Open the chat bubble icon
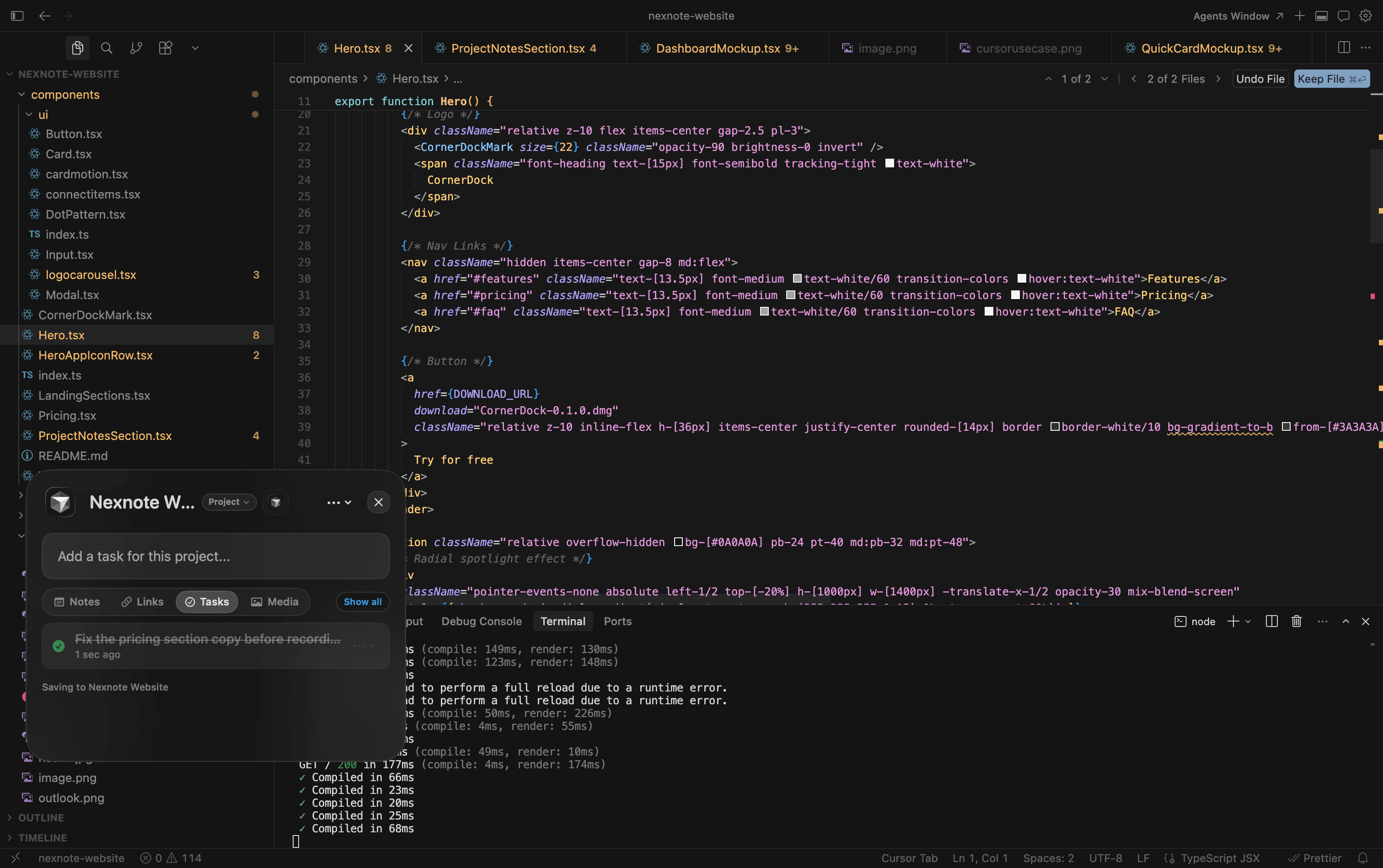 [x=1343, y=16]
